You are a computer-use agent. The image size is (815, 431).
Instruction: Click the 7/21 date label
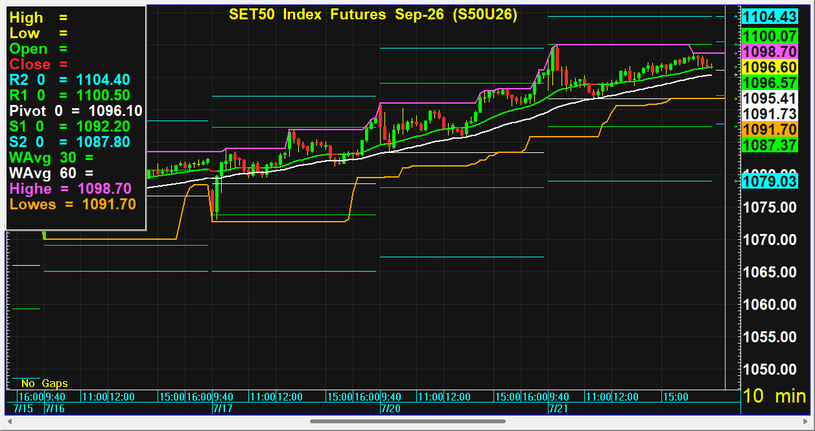point(560,408)
